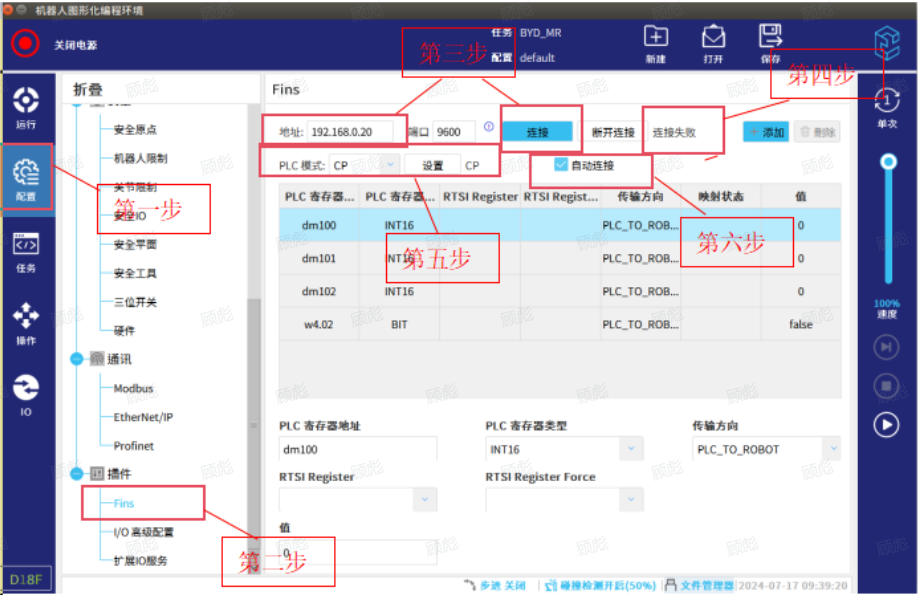Image resolution: width=919 pixels, height=595 pixels.
Task: Select the 任务 (Task) sidebar icon
Action: tap(25, 251)
